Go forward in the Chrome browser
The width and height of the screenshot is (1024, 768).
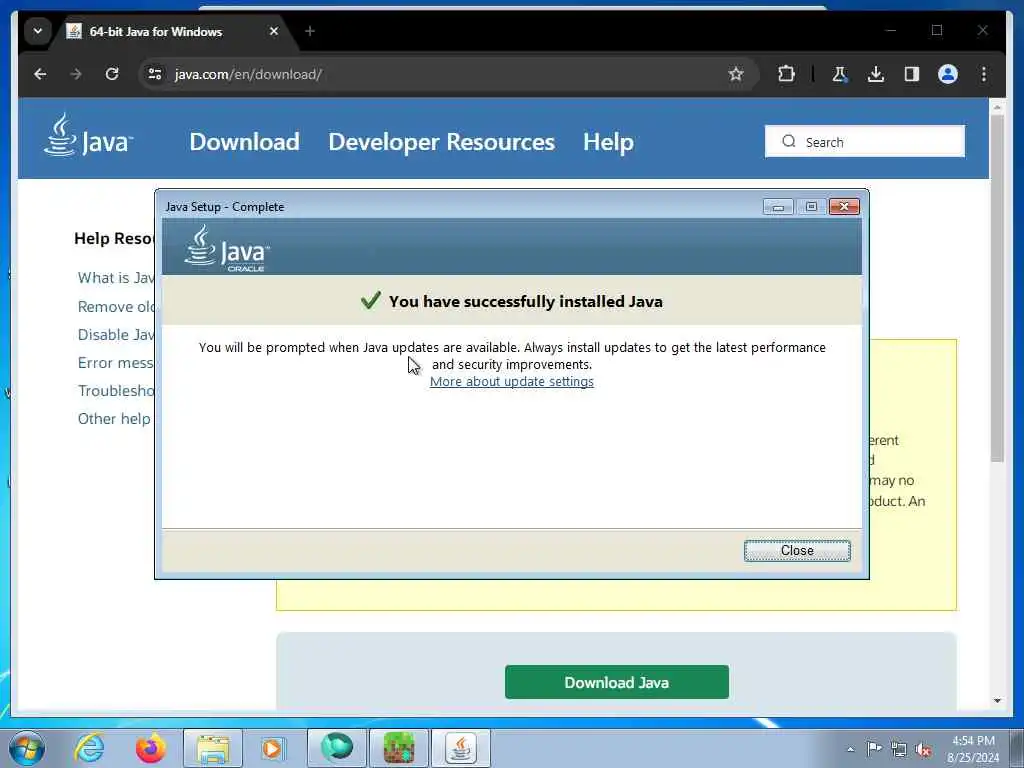point(76,74)
